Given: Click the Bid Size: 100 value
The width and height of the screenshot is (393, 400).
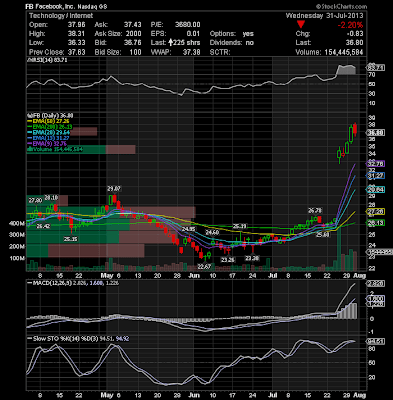Looking at the screenshot, I should [118, 52].
